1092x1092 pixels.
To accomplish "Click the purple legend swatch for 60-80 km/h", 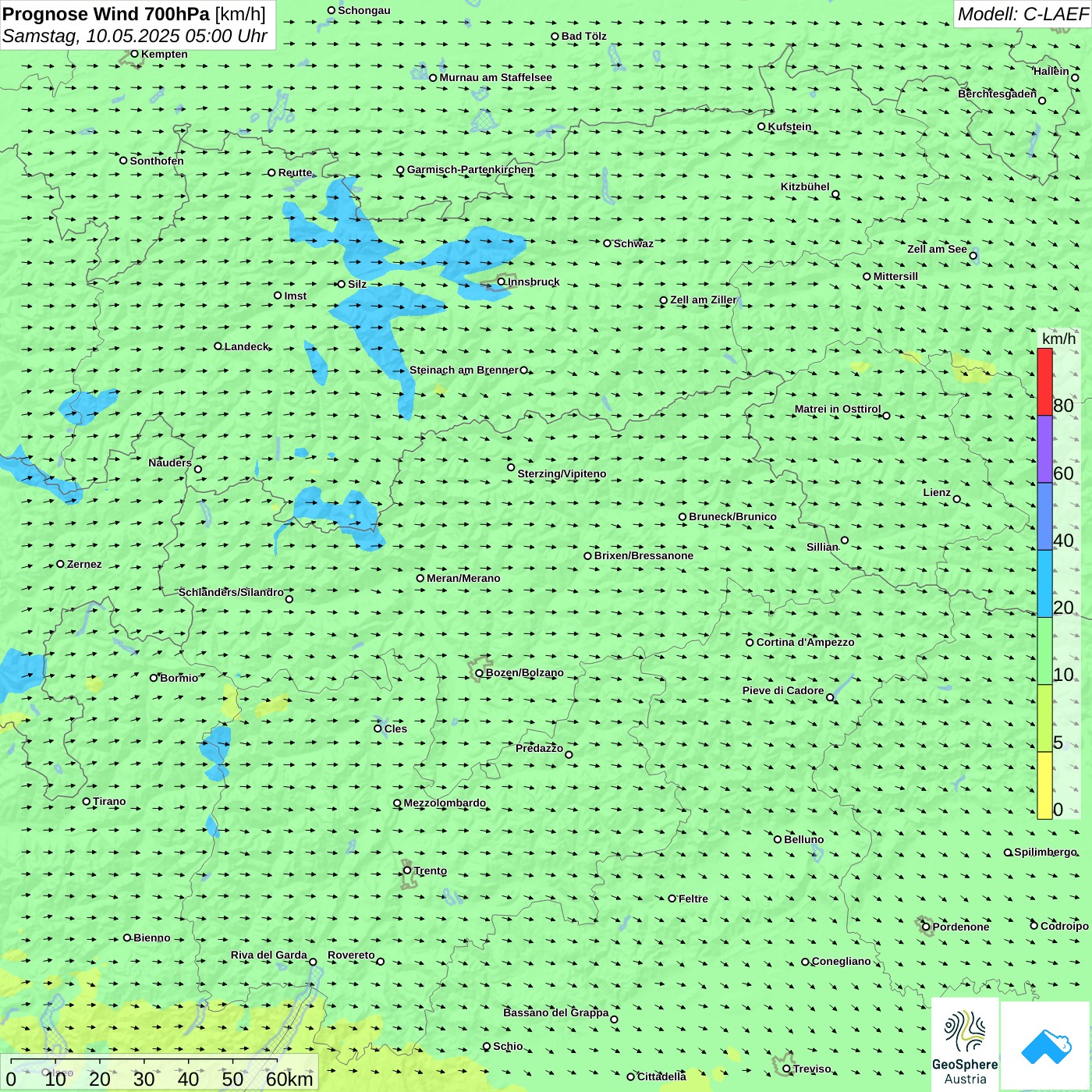I will coord(1044,449).
